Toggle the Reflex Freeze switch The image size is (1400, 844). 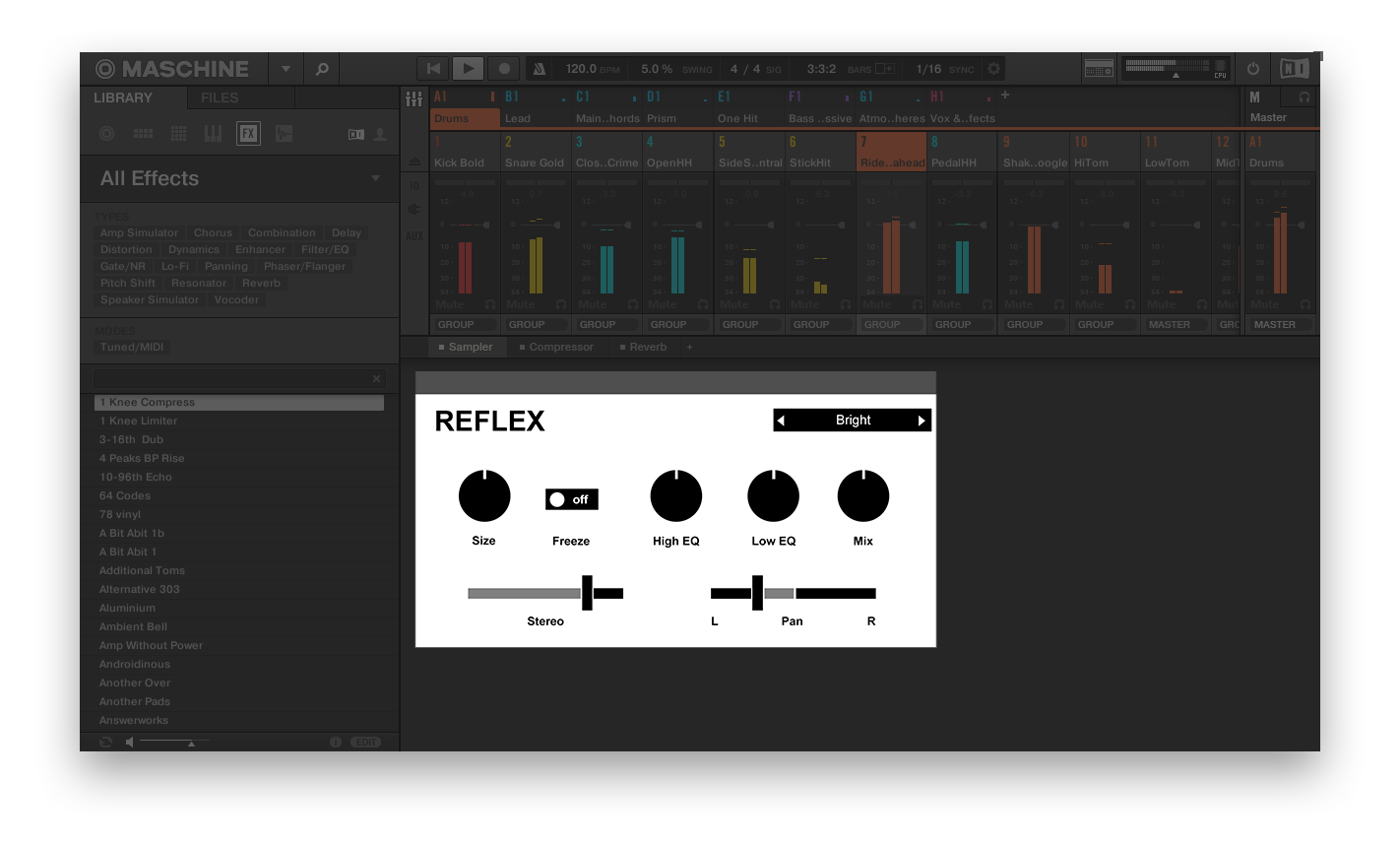point(571,499)
